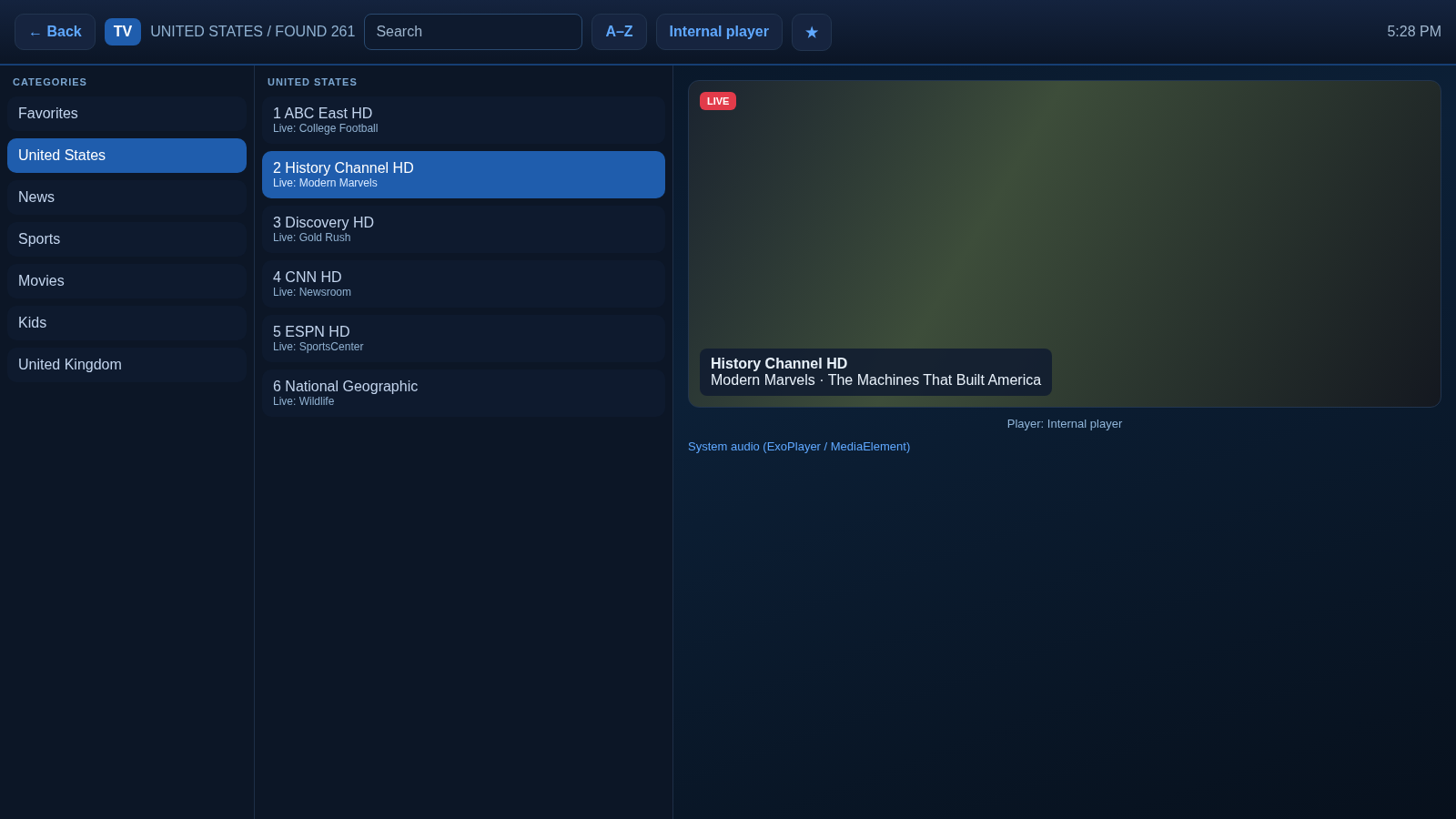Click the 5:28 PM clock

tap(1414, 32)
